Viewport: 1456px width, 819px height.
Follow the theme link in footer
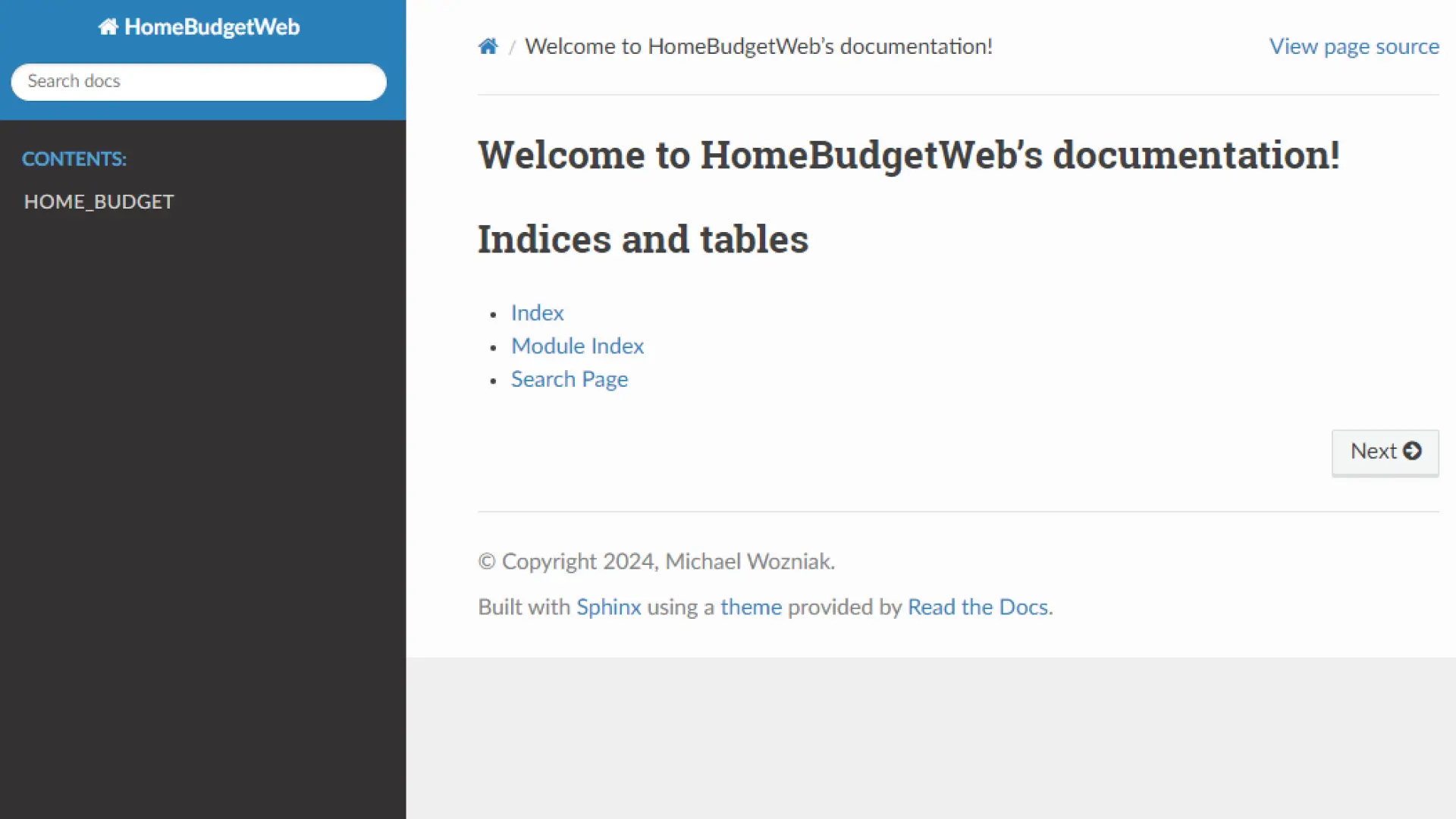pyautogui.click(x=751, y=607)
